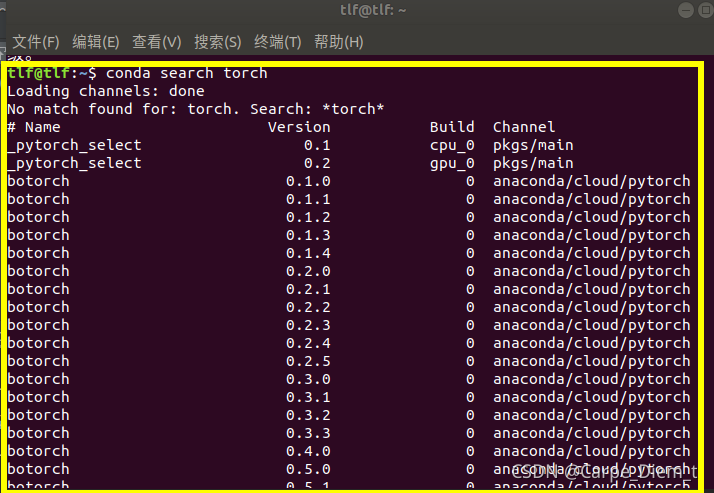Click pkgs/main in the cpu_0 row
The height and width of the screenshot is (493, 714).
pyautogui.click(x=533, y=145)
